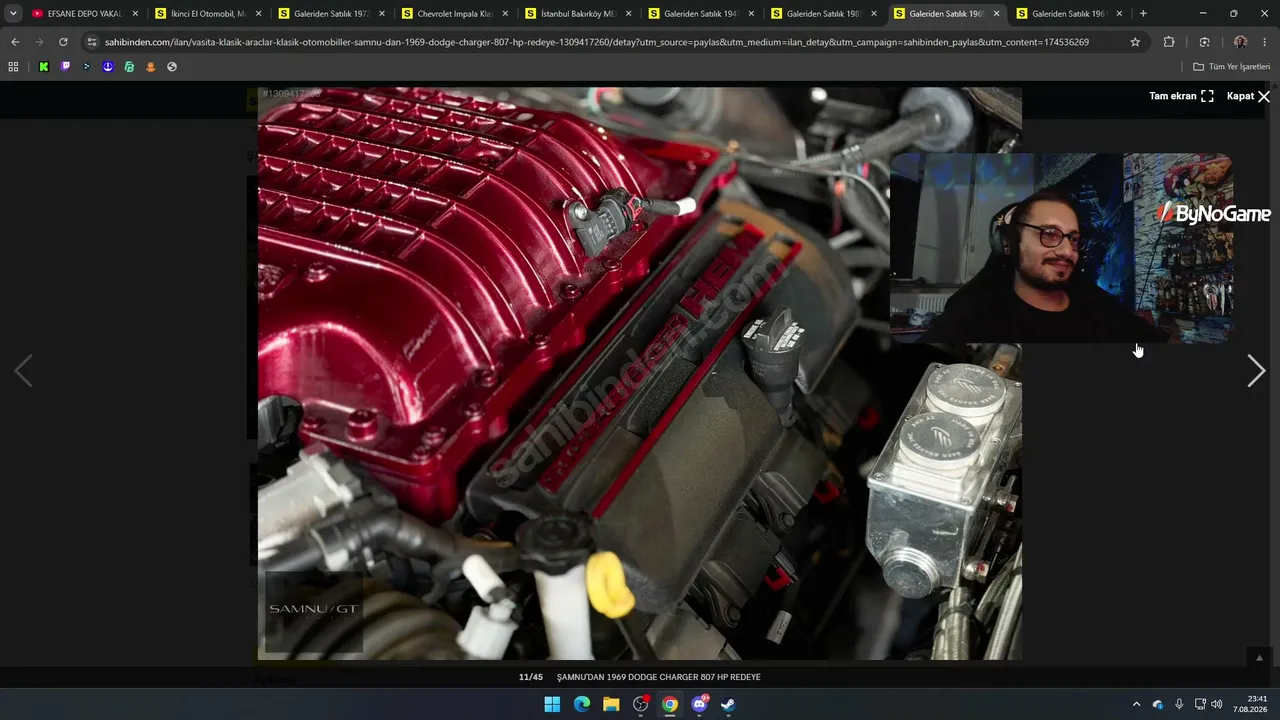Viewport: 1280px width, 720px height.
Task: Click the address bar URL
Action: point(597,42)
